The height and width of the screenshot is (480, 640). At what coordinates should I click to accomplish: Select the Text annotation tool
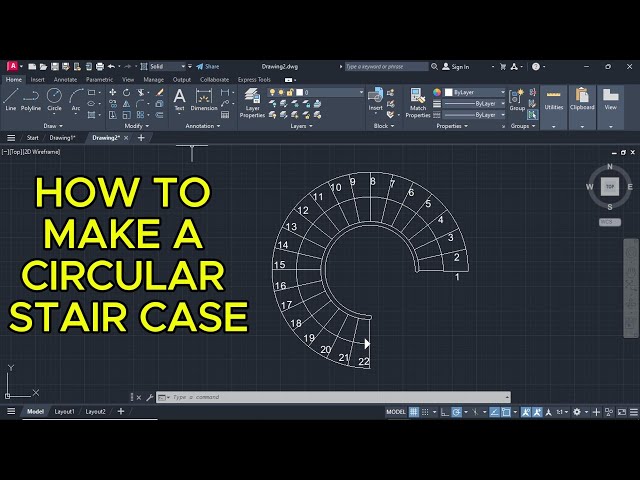point(179,100)
